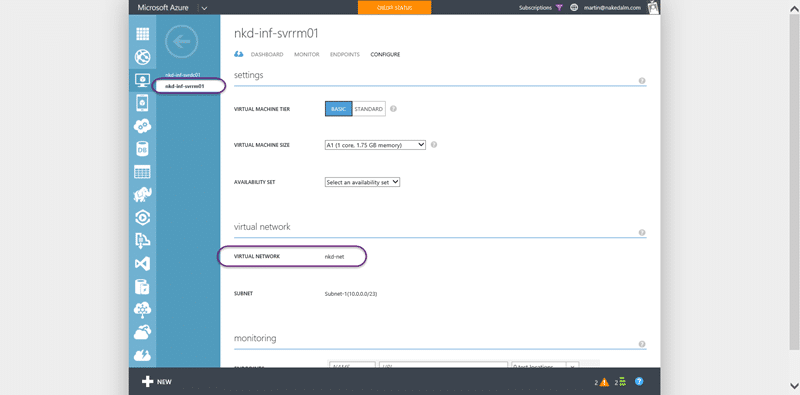This screenshot has width=800, height=395.
Task: Open the Visual Studio Online icon
Action: (x=142, y=264)
